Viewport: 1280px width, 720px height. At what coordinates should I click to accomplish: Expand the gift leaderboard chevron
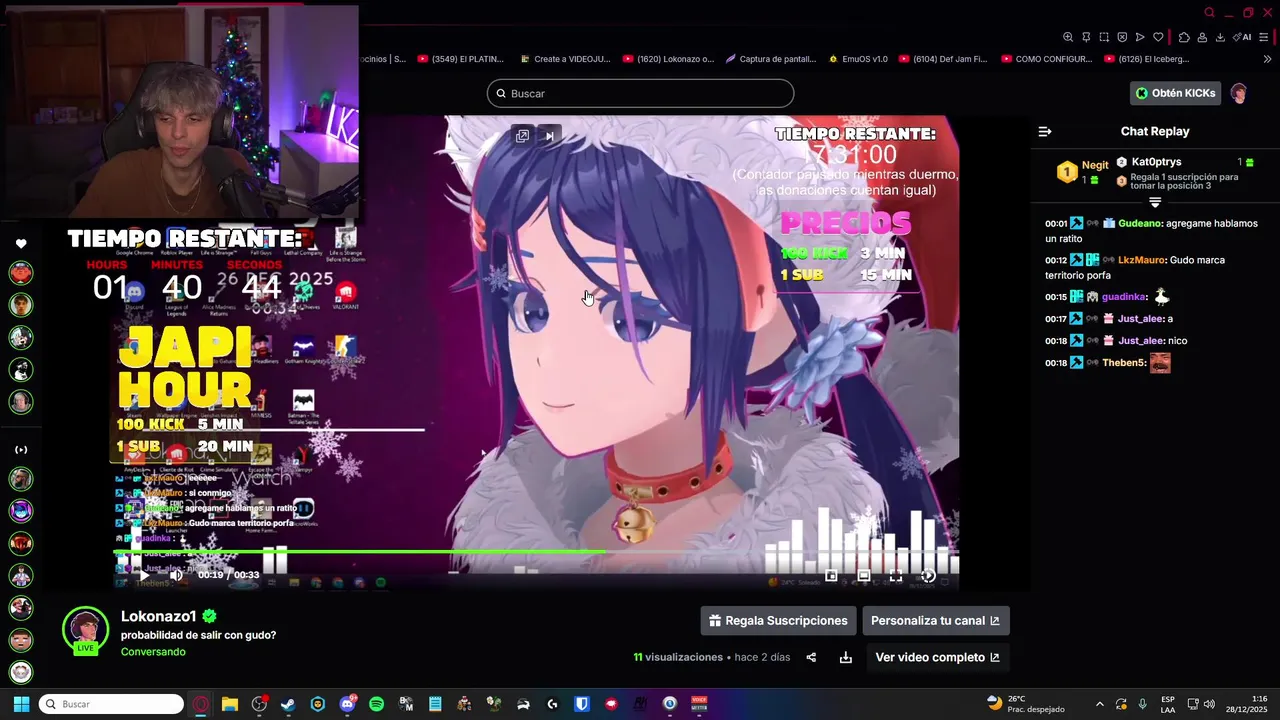[1155, 202]
